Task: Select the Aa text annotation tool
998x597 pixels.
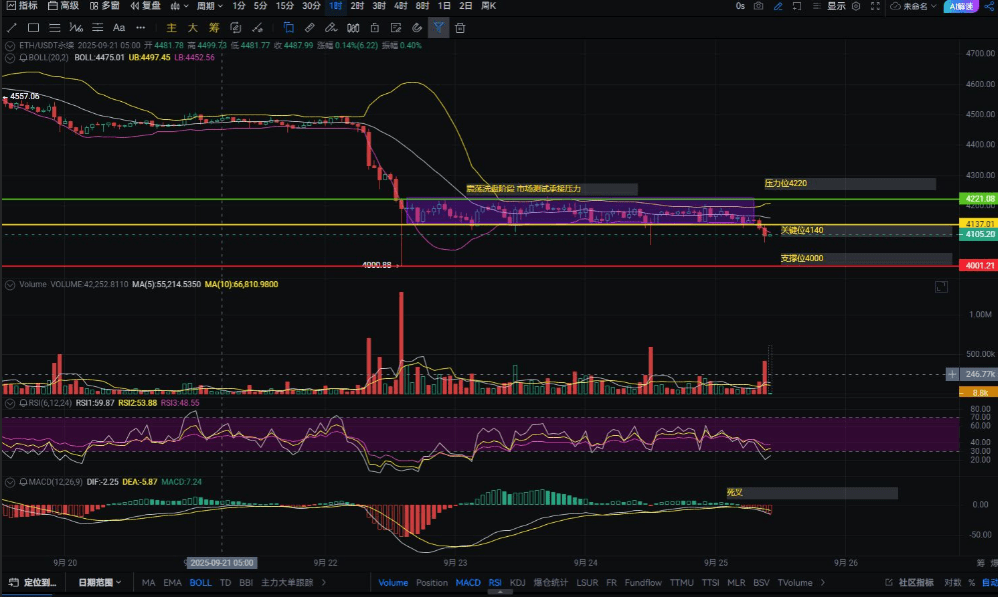Action: (x=119, y=28)
